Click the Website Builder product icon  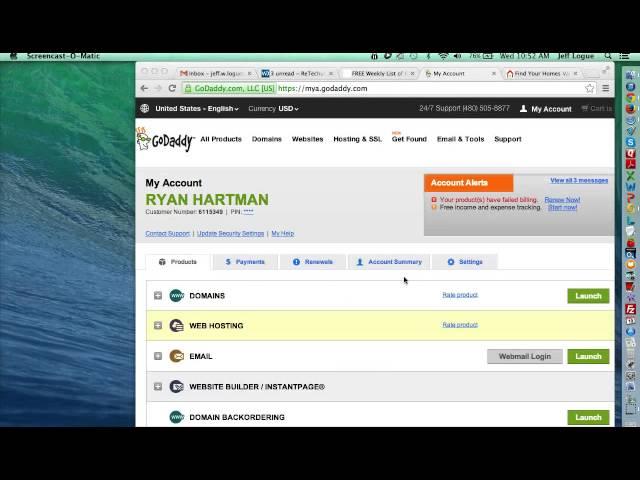(176, 386)
